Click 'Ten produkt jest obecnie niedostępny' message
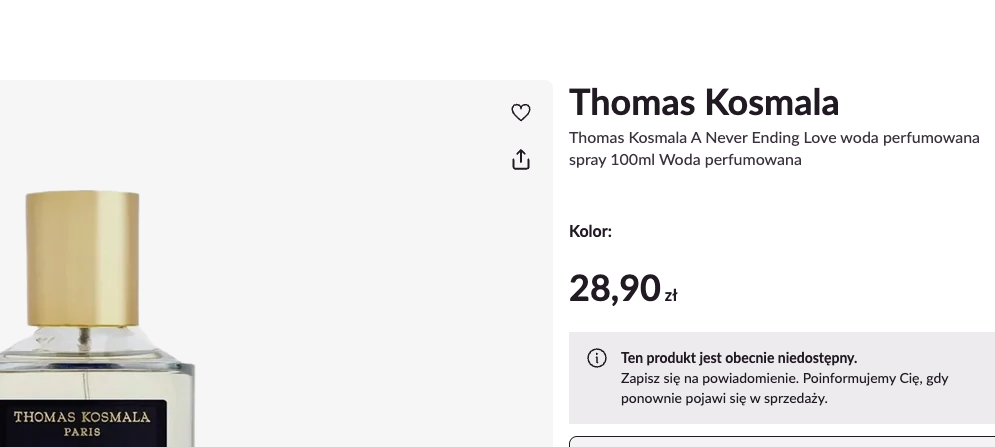The height and width of the screenshot is (447, 995). pyautogui.click(x=738, y=358)
